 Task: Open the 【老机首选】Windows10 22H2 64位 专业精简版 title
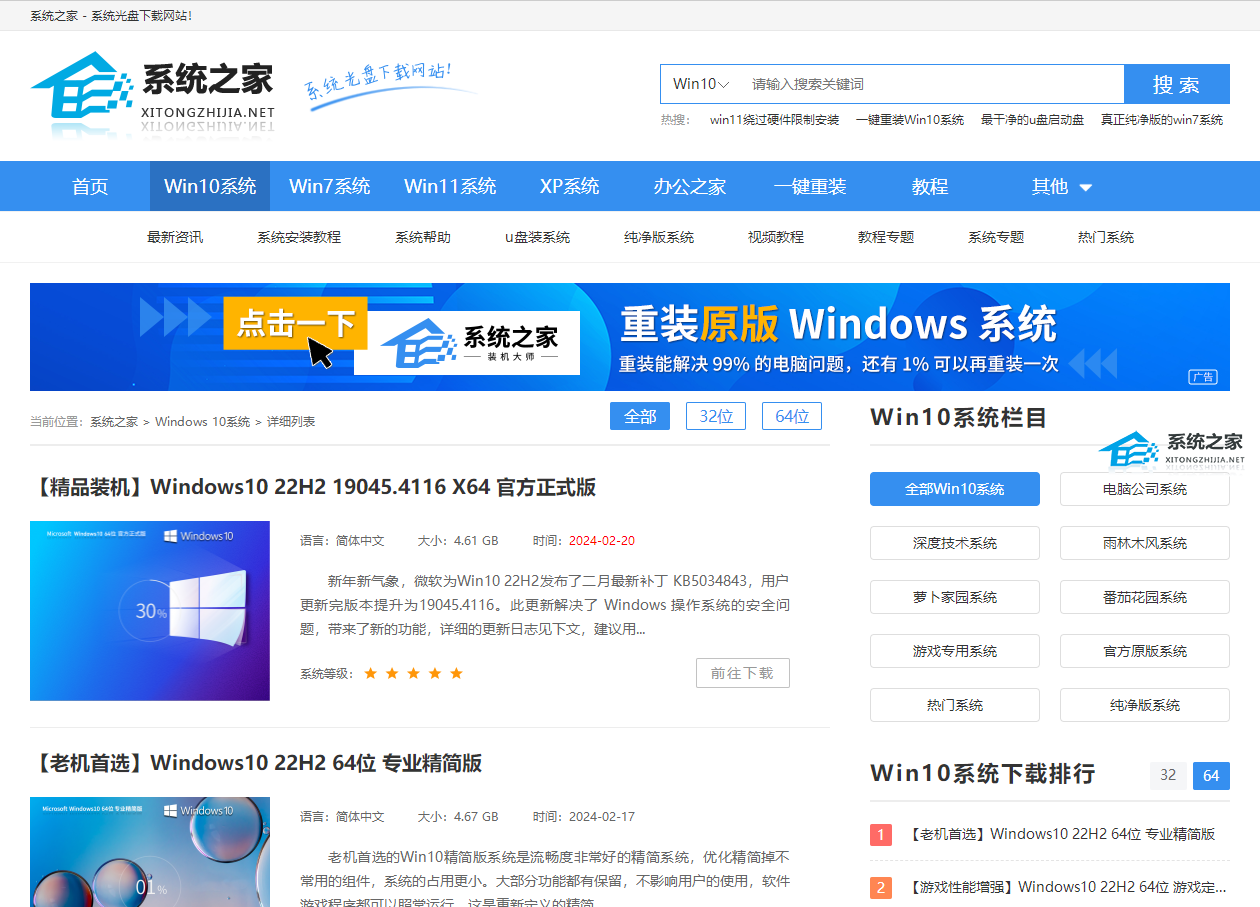pos(257,763)
